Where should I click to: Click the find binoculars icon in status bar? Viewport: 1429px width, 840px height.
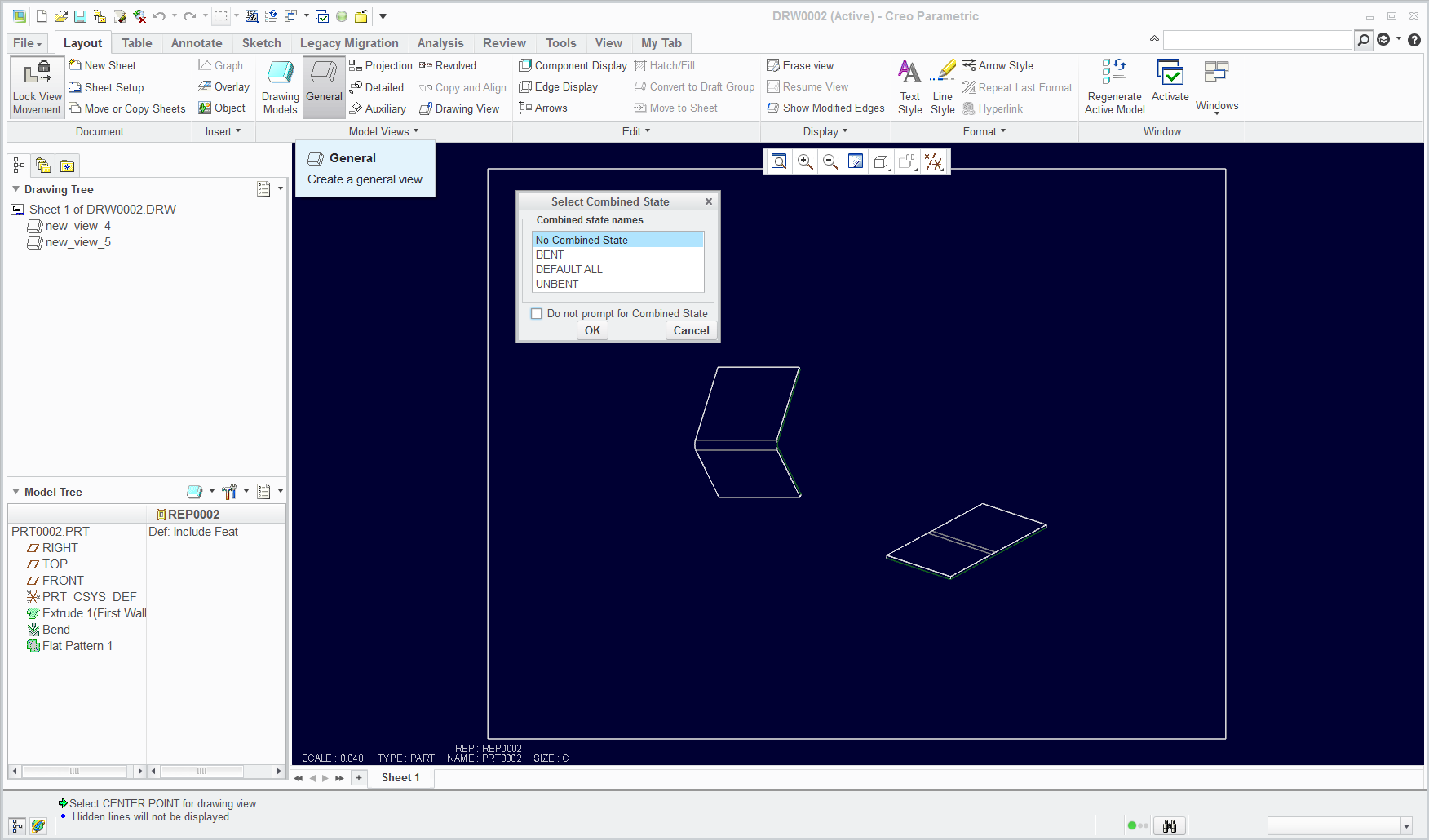point(1170,826)
